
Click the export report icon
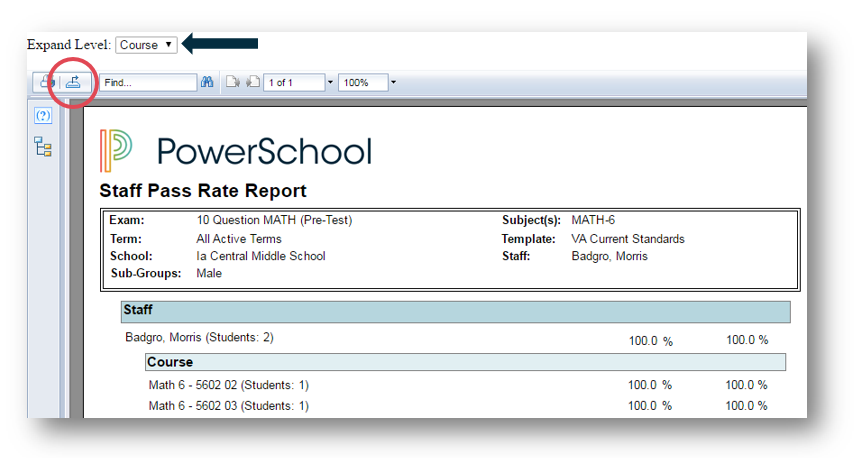[73, 83]
